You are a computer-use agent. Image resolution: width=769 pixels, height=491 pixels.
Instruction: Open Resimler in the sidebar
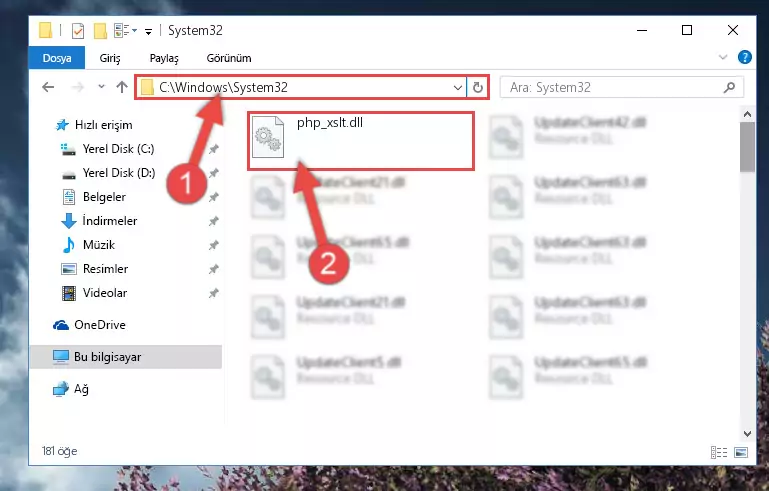[105, 269]
